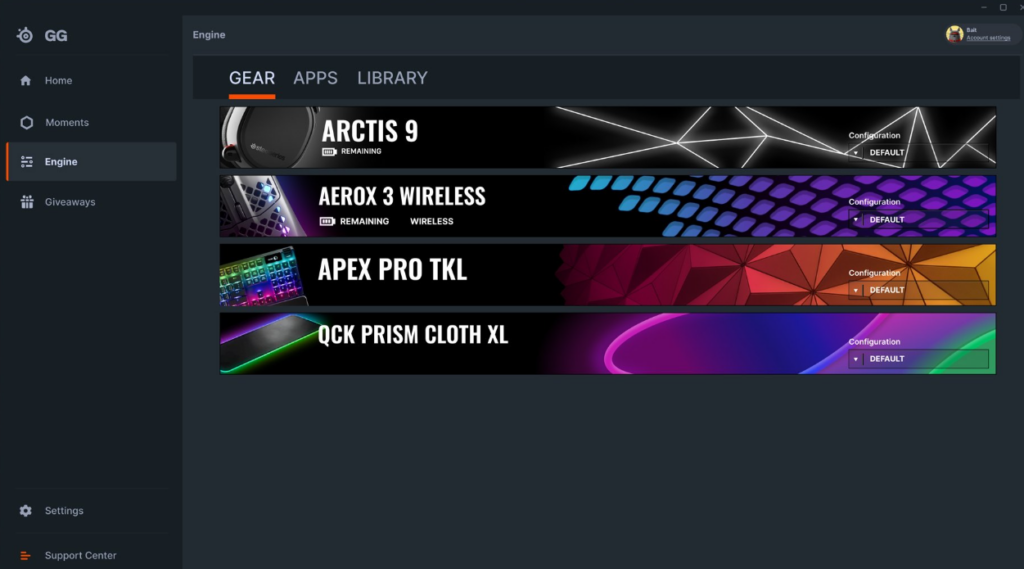Screen dimensions: 1024x569
Task: Open the Giveaways gift icon
Action: point(27,202)
